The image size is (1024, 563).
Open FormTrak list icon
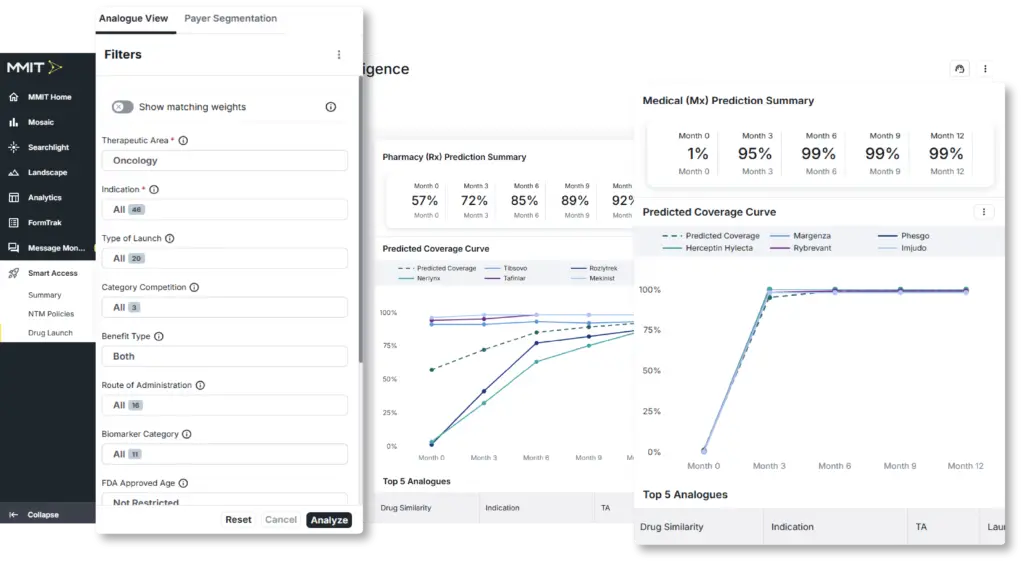coord(14,223)
